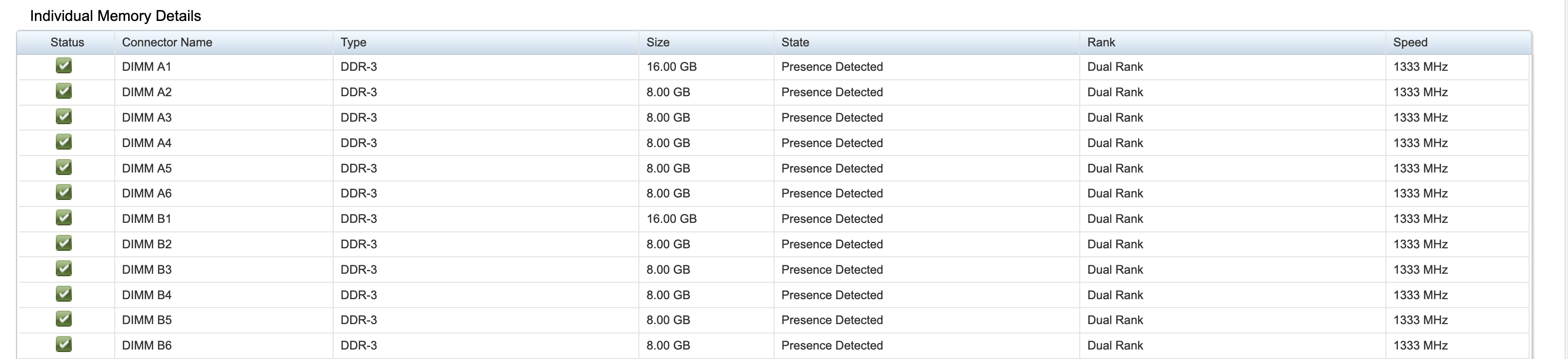The height and width of the screenshot is (359, 1568).
Task: Click the green status check for DIMM A3
Action: [x=64, y=116]
